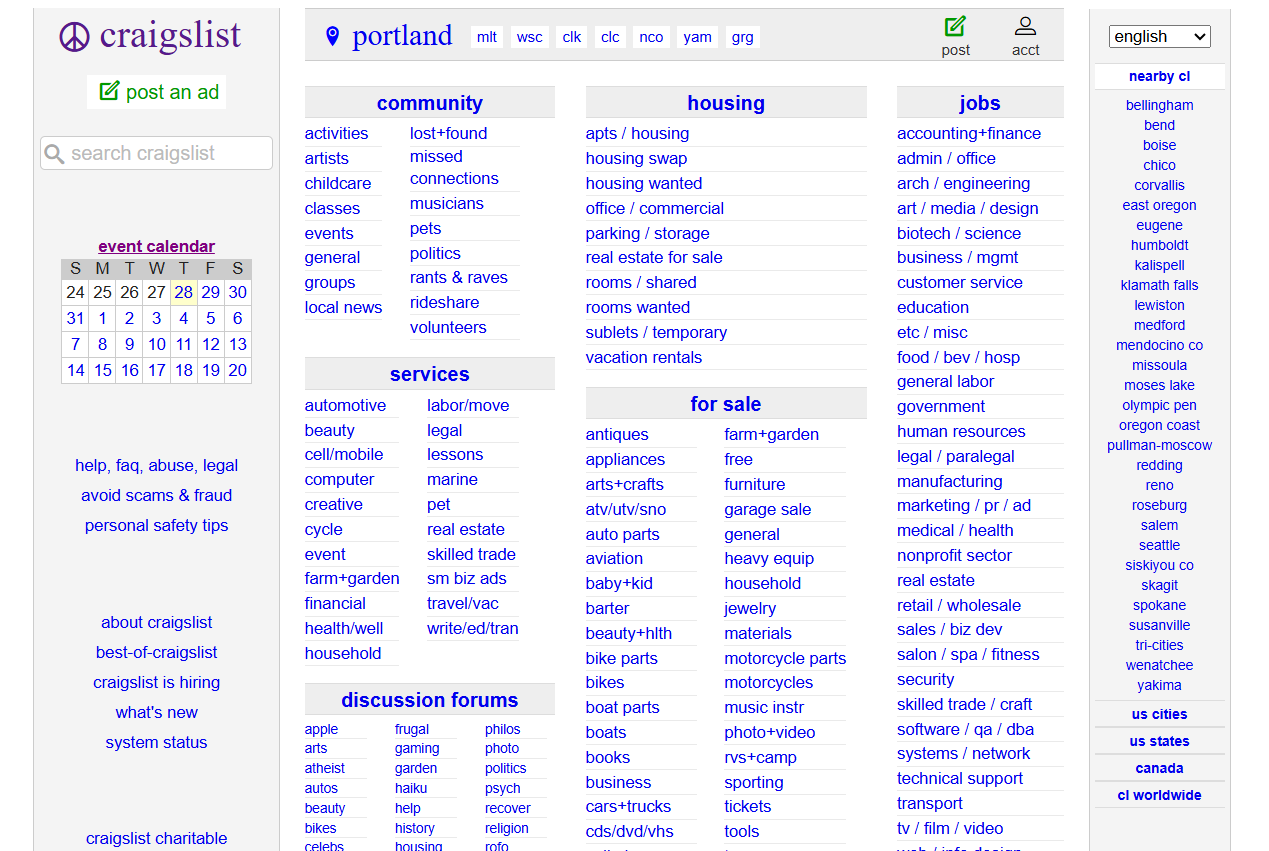Go to software / qa / dba jobs
Screen dimensions: 1269x851
965,729
